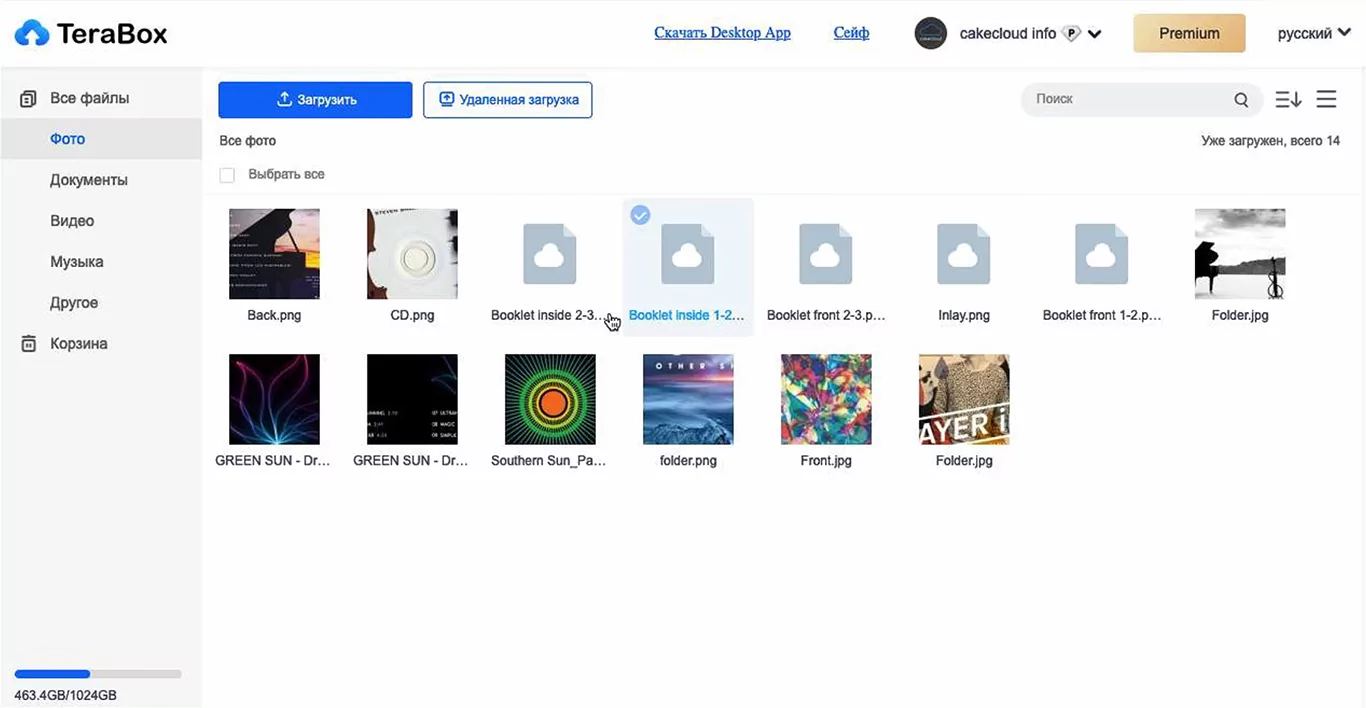This screenshot has height=708, width=1366.
Task: Click the premium P badge icon
Action: [1072, 34]
